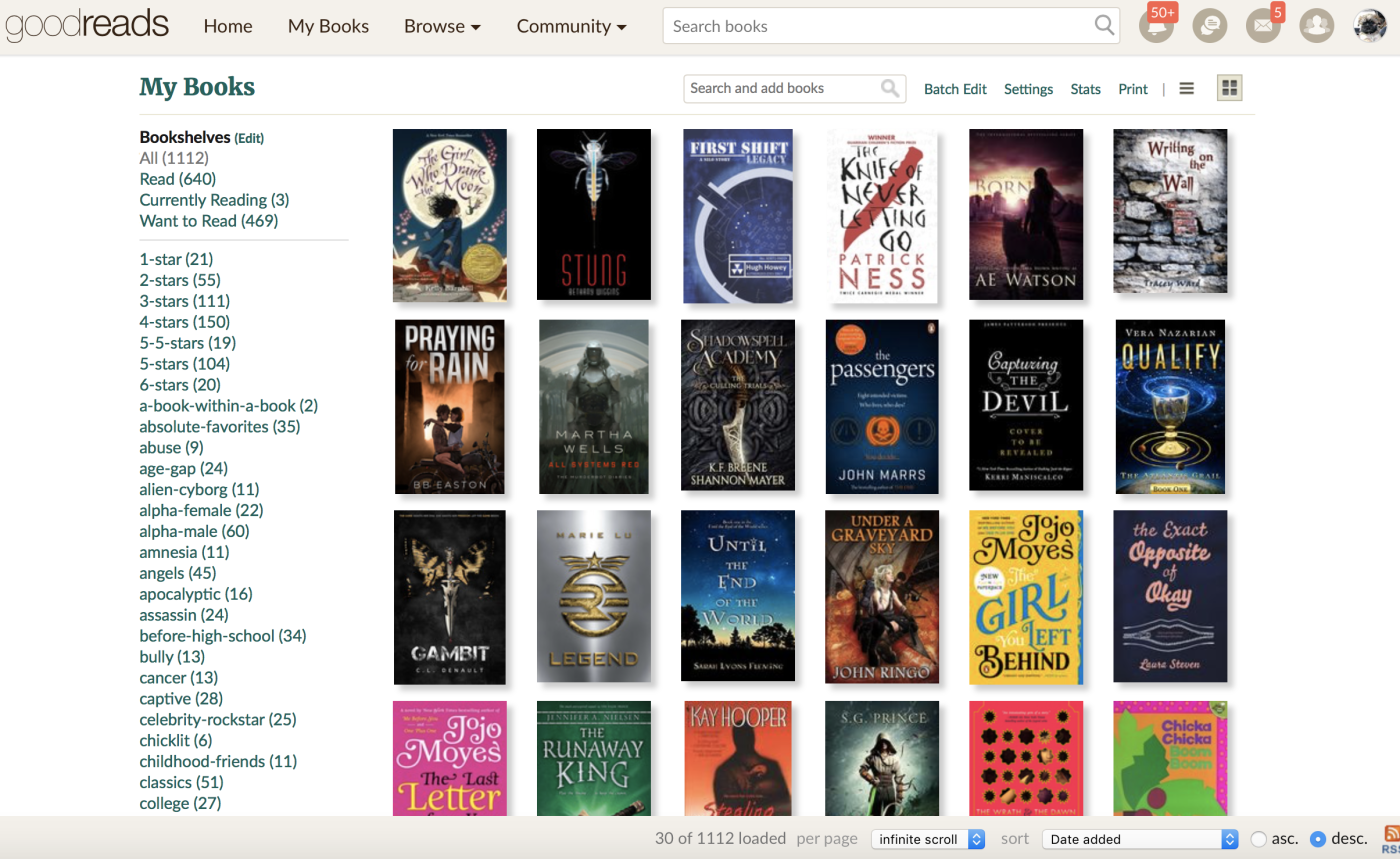Switch to table view with the list icon
This screenshot has width=1400, height=859.
click(x=1186, y=88)
